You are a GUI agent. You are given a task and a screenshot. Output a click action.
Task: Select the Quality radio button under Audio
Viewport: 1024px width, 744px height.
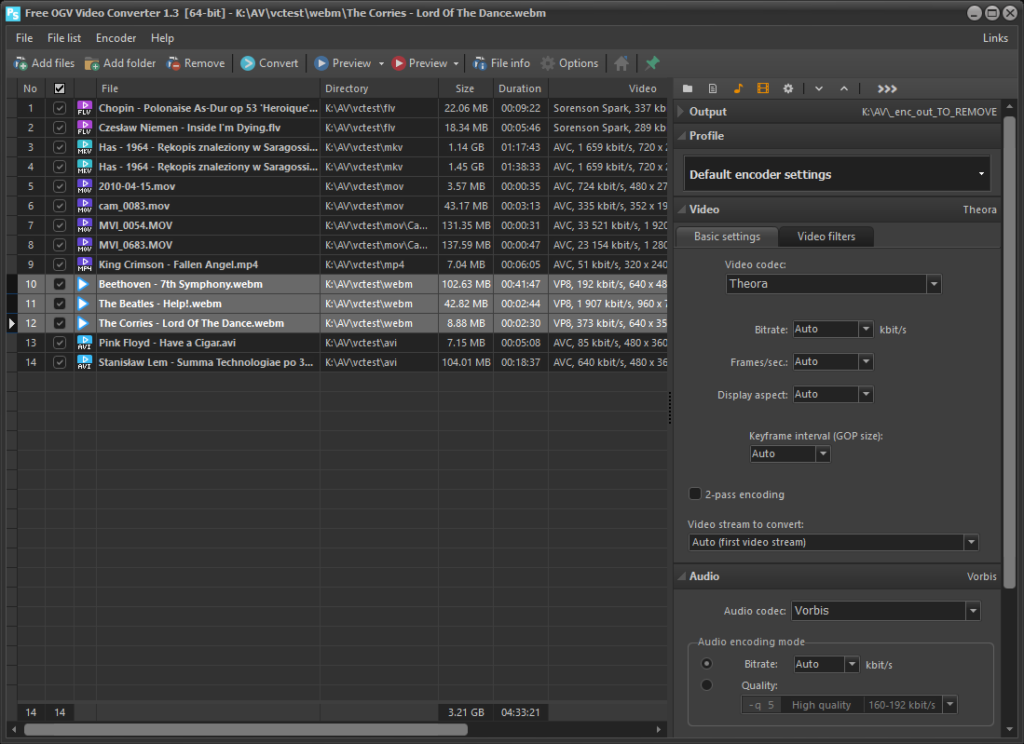(707, 684)
